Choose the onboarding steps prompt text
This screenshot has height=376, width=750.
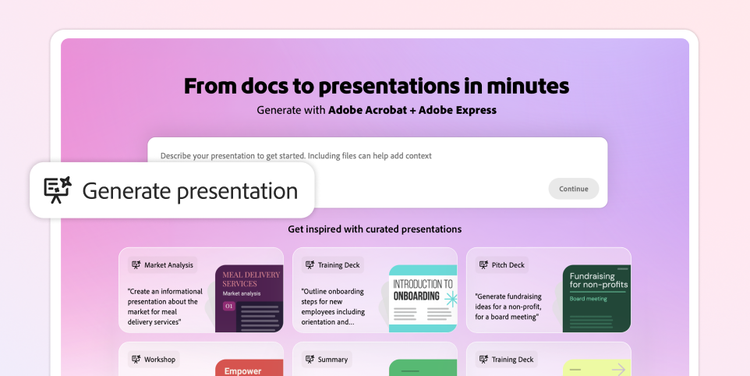pos(333,307)
